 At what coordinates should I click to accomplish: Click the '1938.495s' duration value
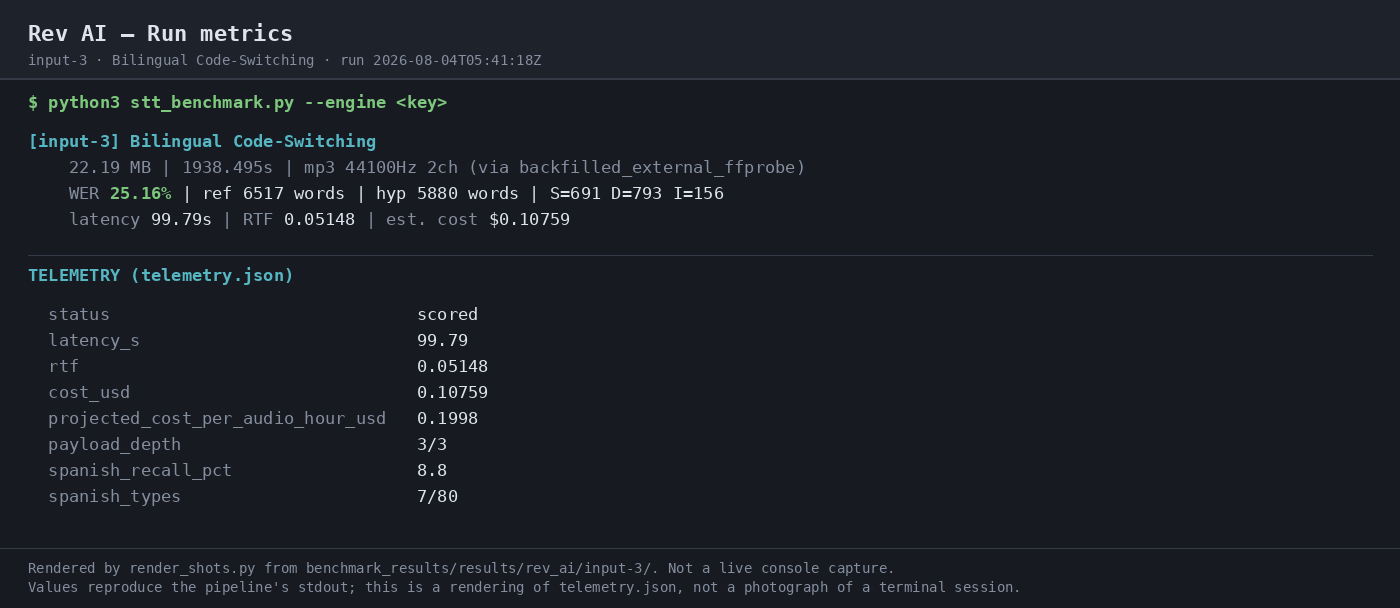pyautogui.click(x=228, y=168)
